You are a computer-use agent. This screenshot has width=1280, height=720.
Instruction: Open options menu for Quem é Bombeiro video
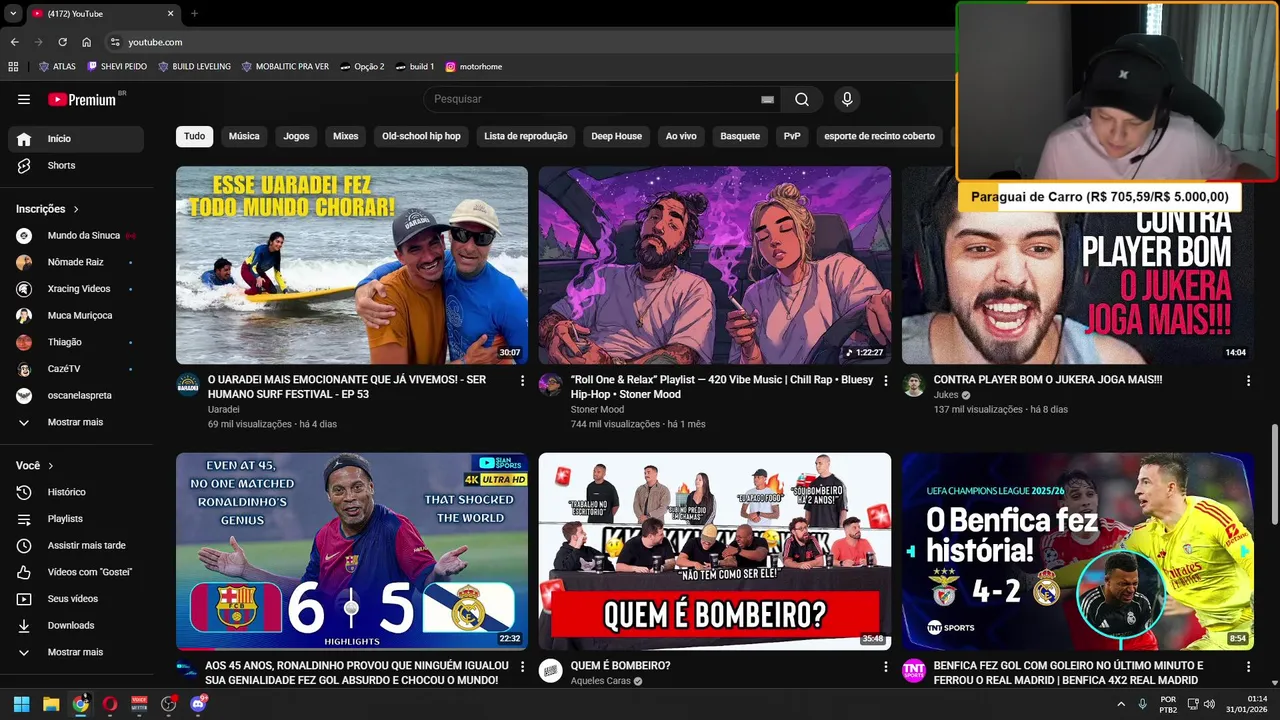(885, 667)
